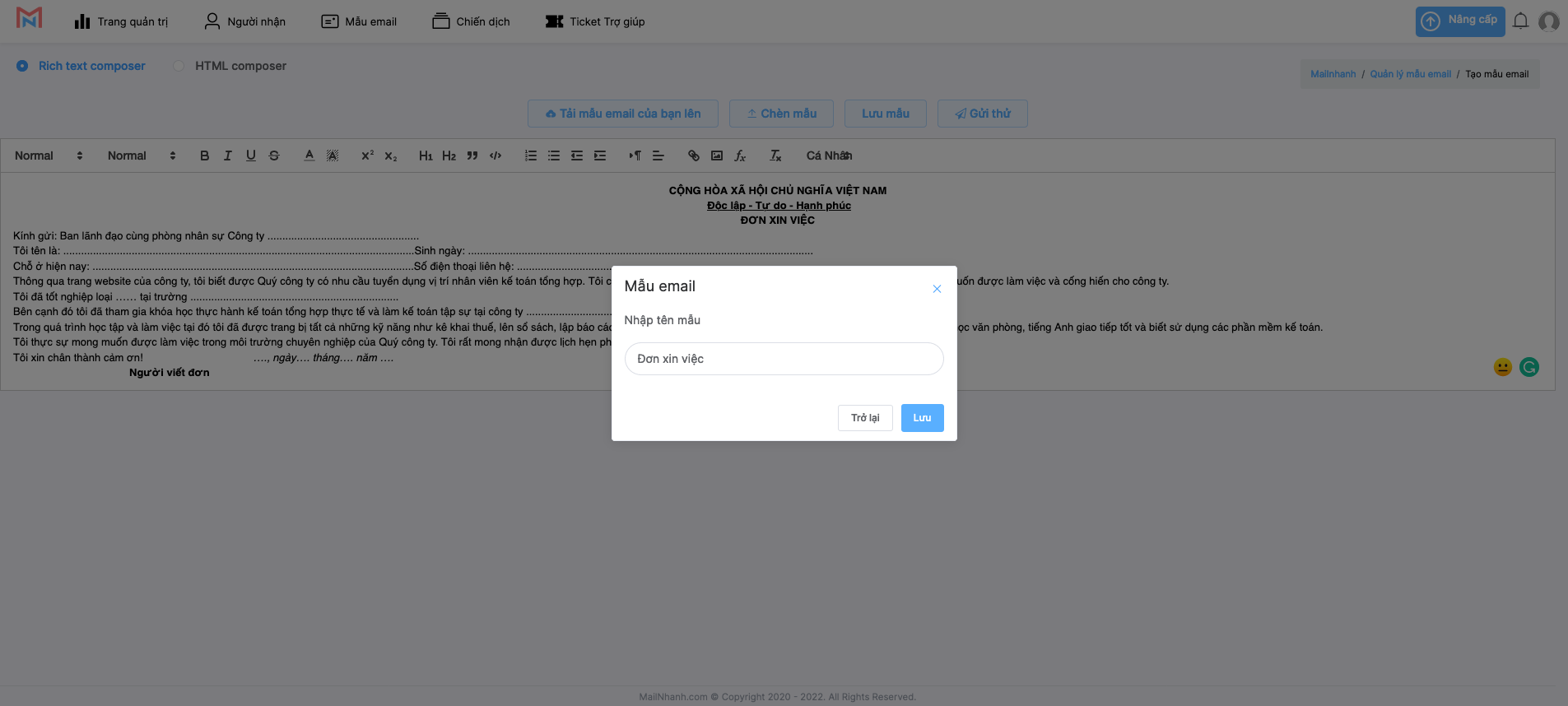Image resolution: width=1568 pixels, height=706 pixels.
Task: Click the strikethrough toolbar icon
Action: 274,156
